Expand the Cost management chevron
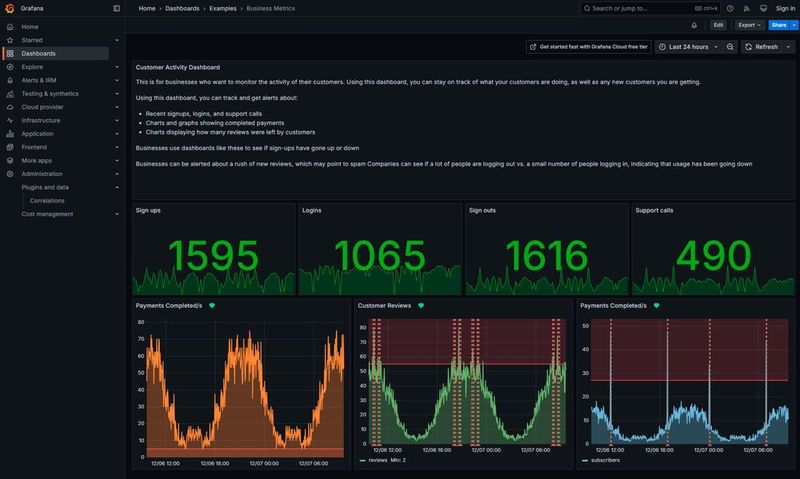 (x=117, y=214)
